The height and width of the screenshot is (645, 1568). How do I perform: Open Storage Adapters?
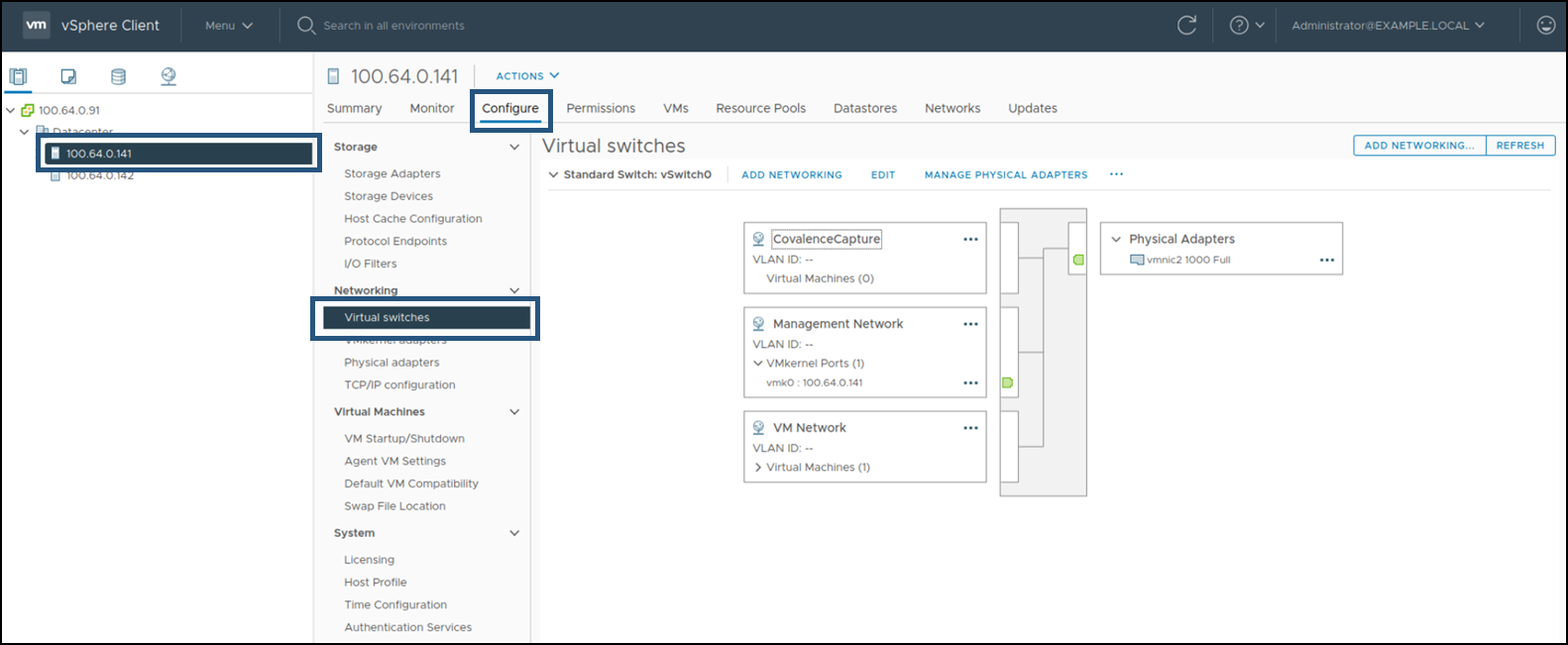coord(392,173)
